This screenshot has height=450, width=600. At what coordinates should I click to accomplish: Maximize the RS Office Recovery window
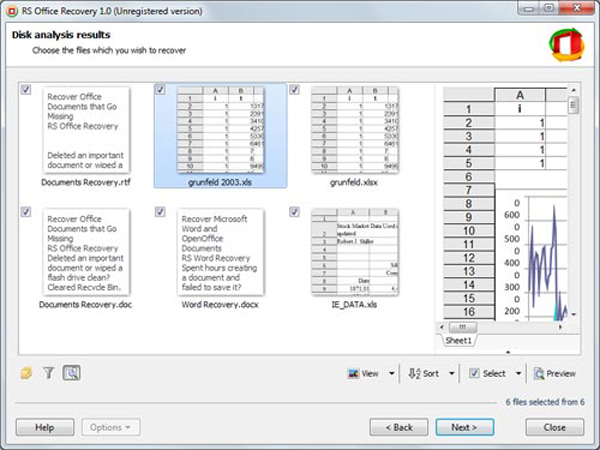coord(549,8)
